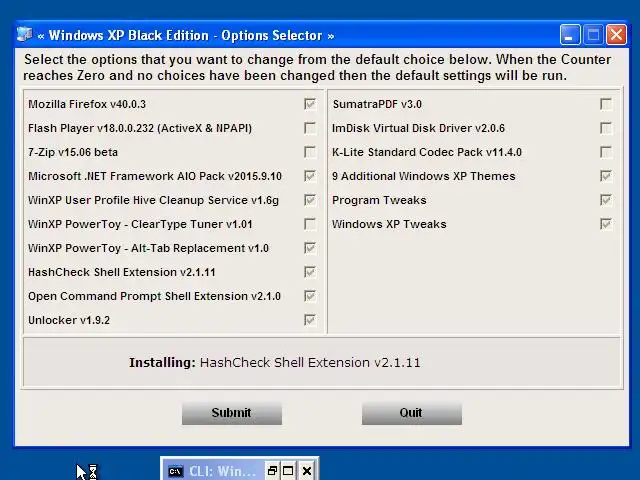
Task: Click the 'Installing:' status text
Action: pos(162,362)
